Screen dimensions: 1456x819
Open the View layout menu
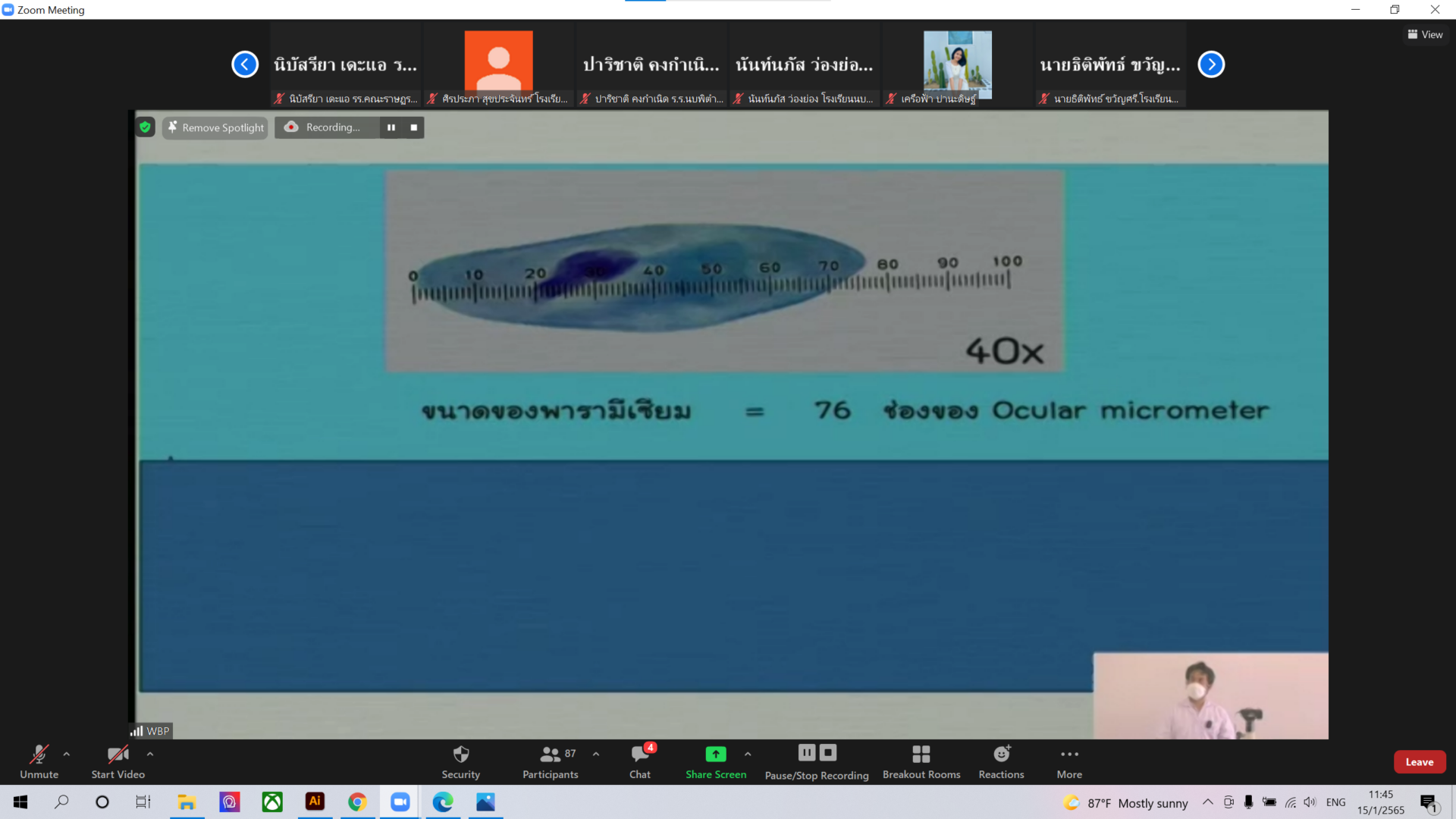(1425, 35)
